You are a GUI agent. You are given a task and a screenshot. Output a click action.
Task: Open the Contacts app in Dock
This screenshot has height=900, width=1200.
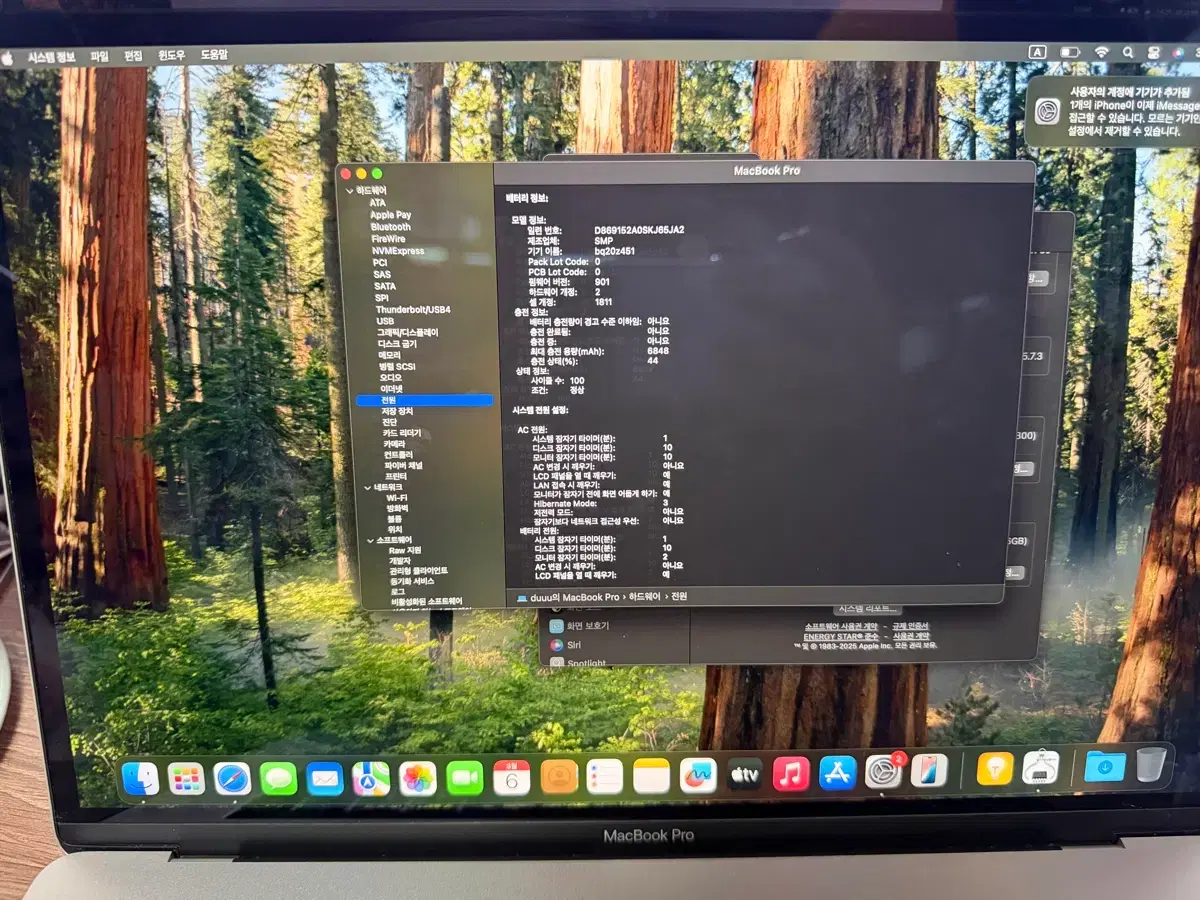pyautogui.click(x=559, y=775)
